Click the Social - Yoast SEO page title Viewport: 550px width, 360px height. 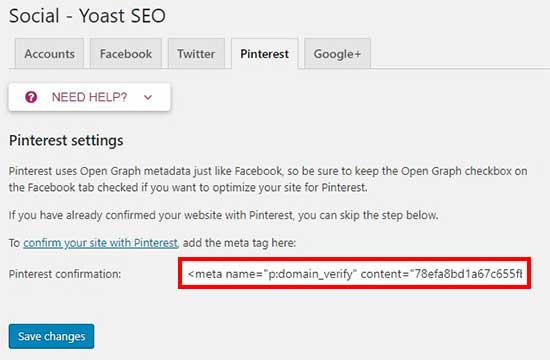[87, 16]
